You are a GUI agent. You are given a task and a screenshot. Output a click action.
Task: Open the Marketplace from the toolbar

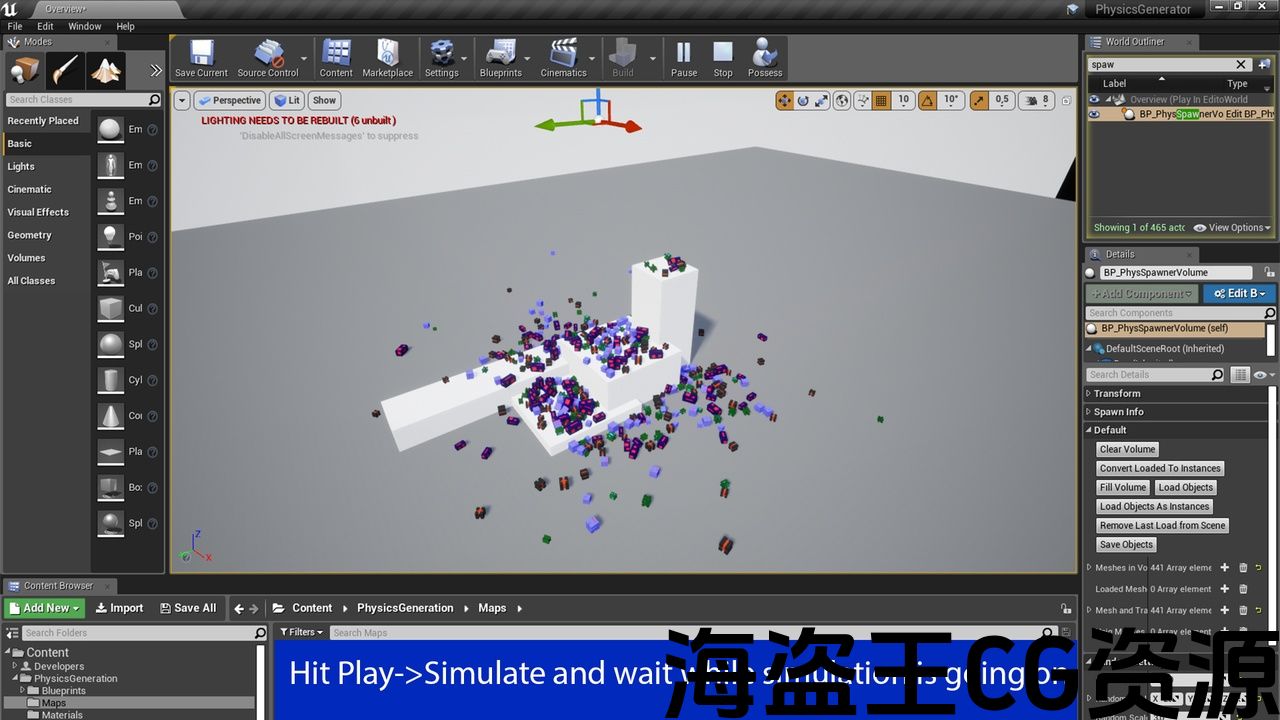387,59
